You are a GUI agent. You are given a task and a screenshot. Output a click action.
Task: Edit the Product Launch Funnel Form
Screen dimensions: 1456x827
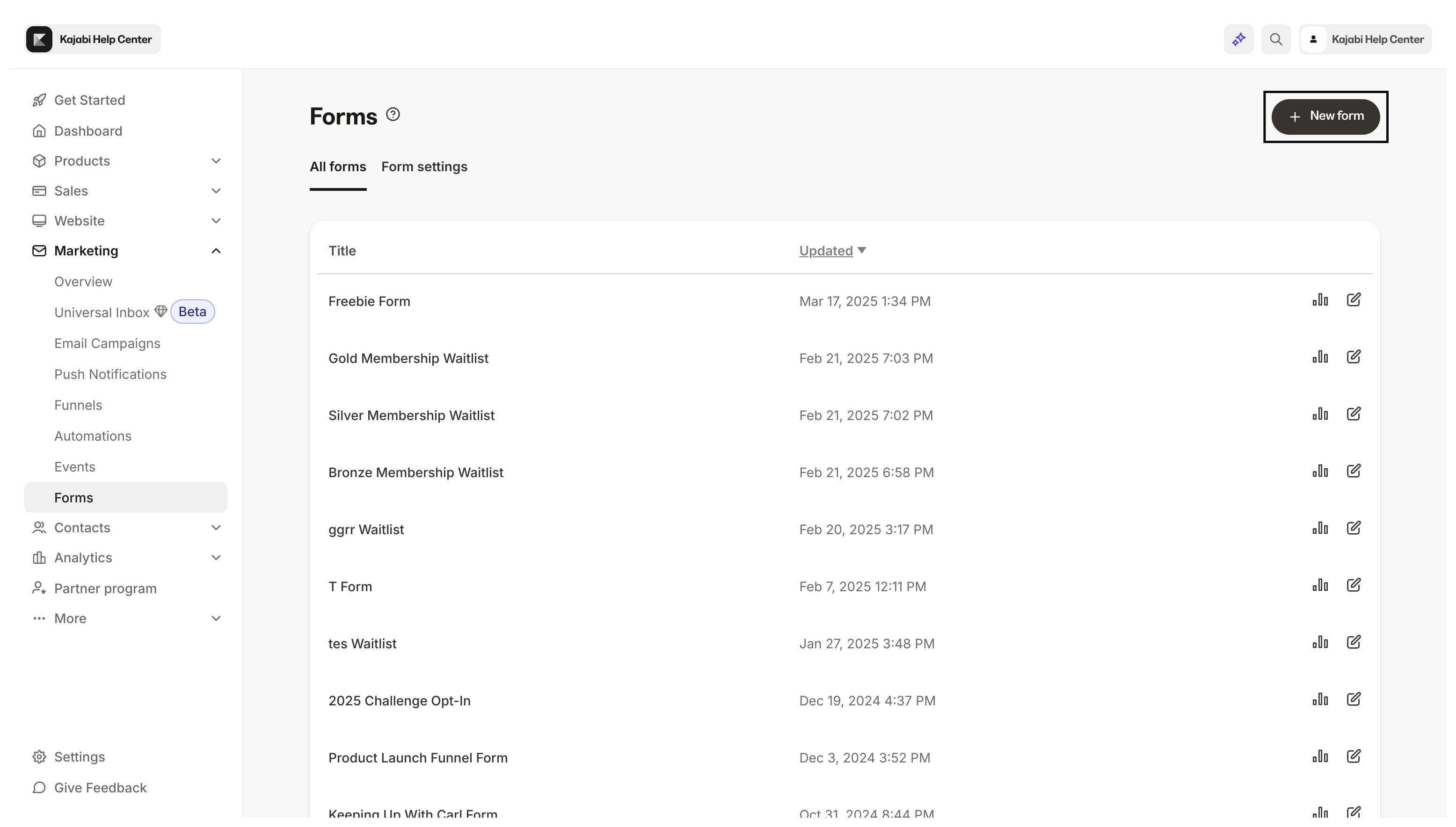1353,756
